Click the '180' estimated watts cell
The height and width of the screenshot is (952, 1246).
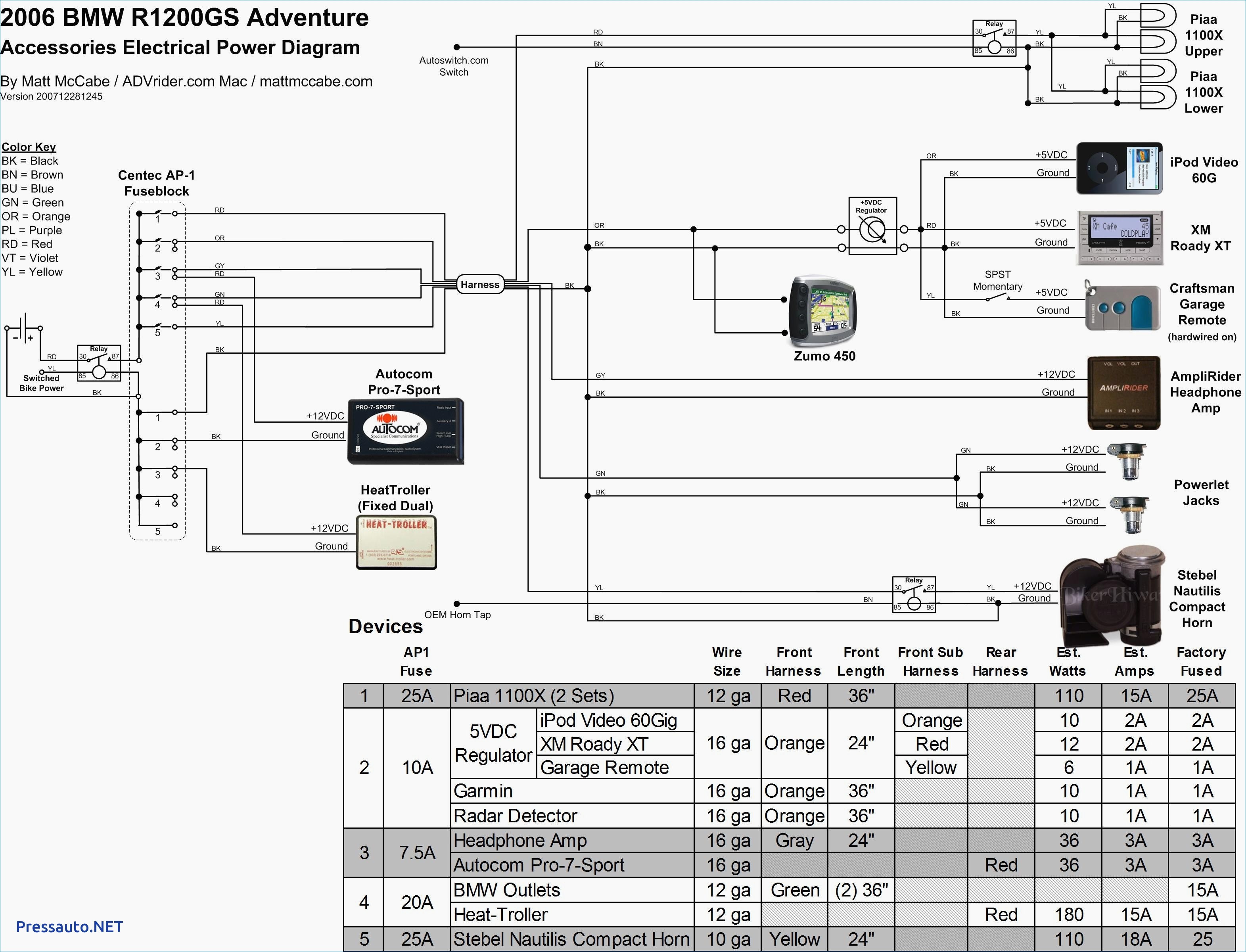point(1069,915)
